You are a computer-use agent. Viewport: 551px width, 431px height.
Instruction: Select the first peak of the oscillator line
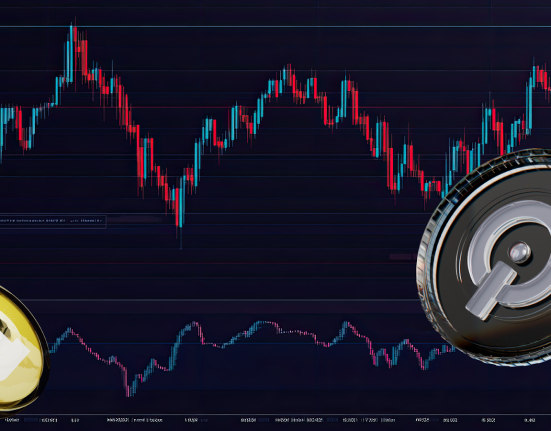69,330
